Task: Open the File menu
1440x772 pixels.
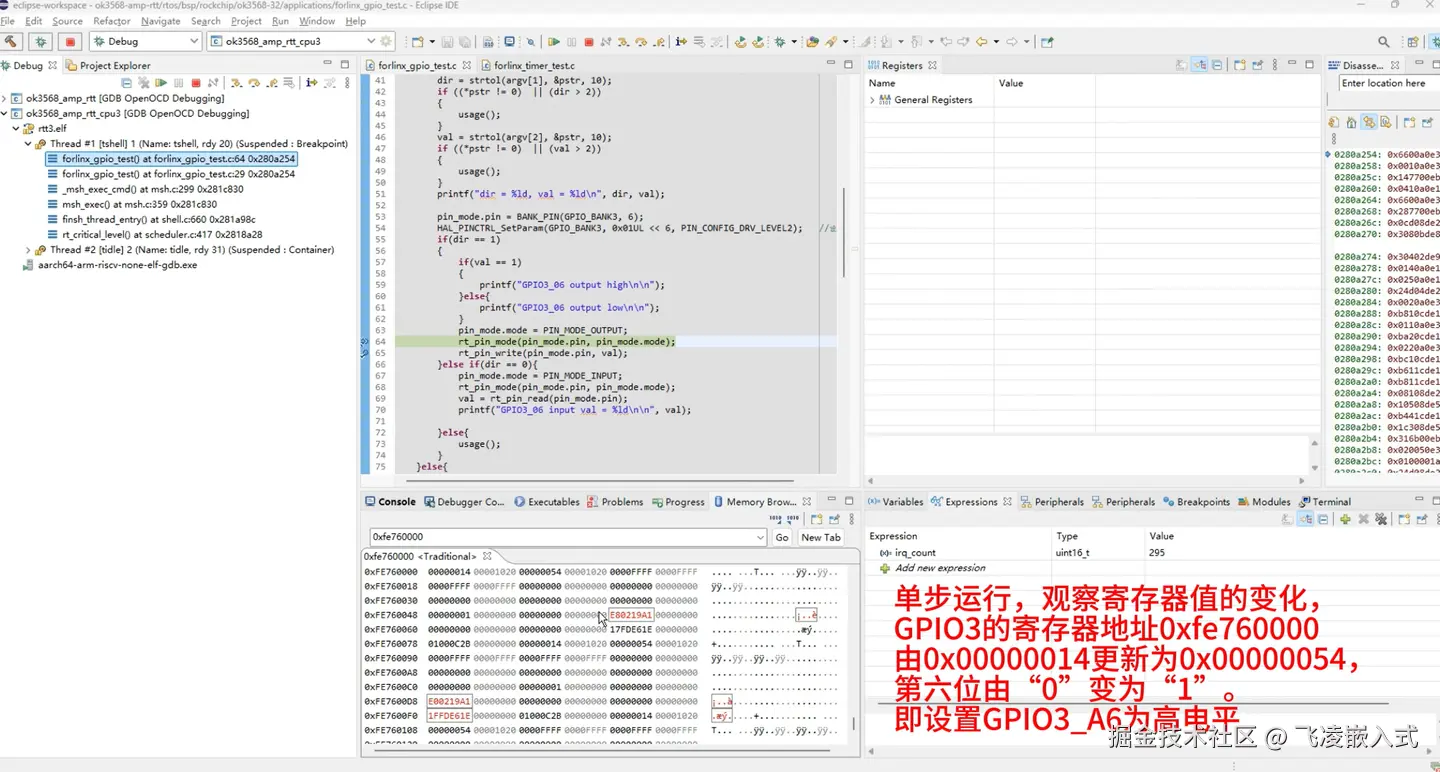Action: coord(8,21)
